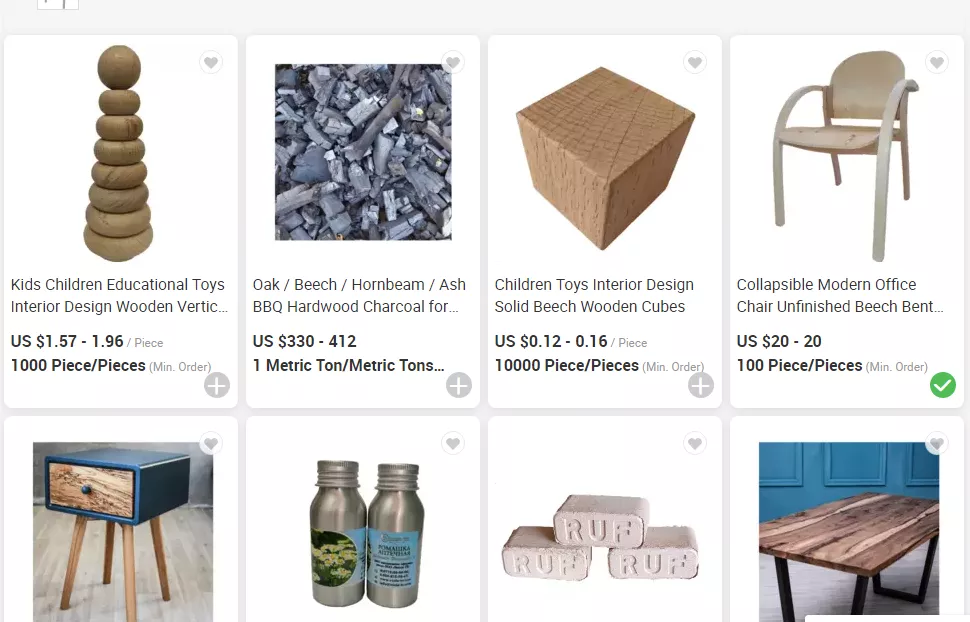The width and height of the screenshot is (970, 622).
Task: Open Children Toys Solid Beech Wooden Cubes
Action: tap(594, 296)
